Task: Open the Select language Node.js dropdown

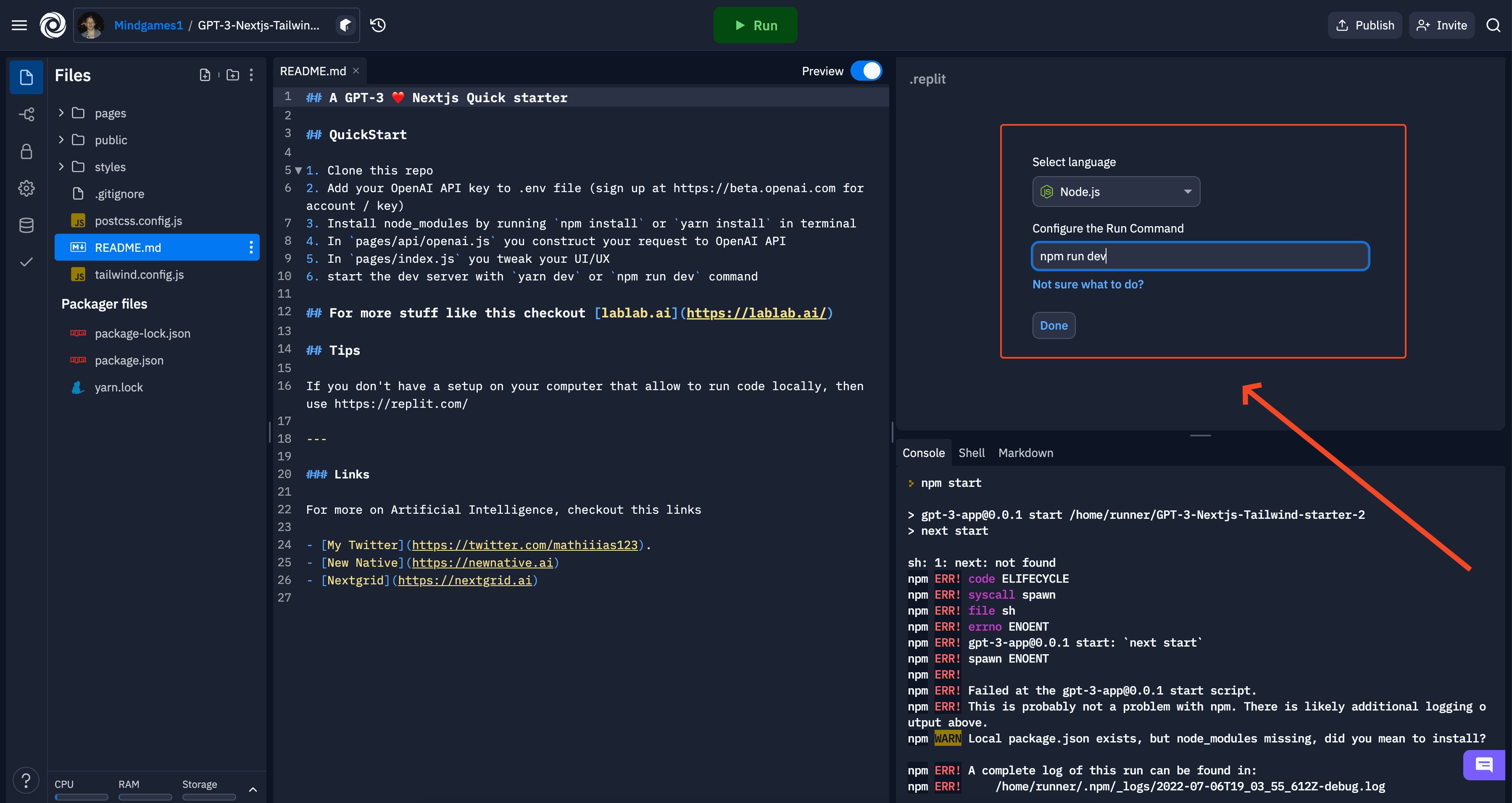Action: click(1116, 191)
